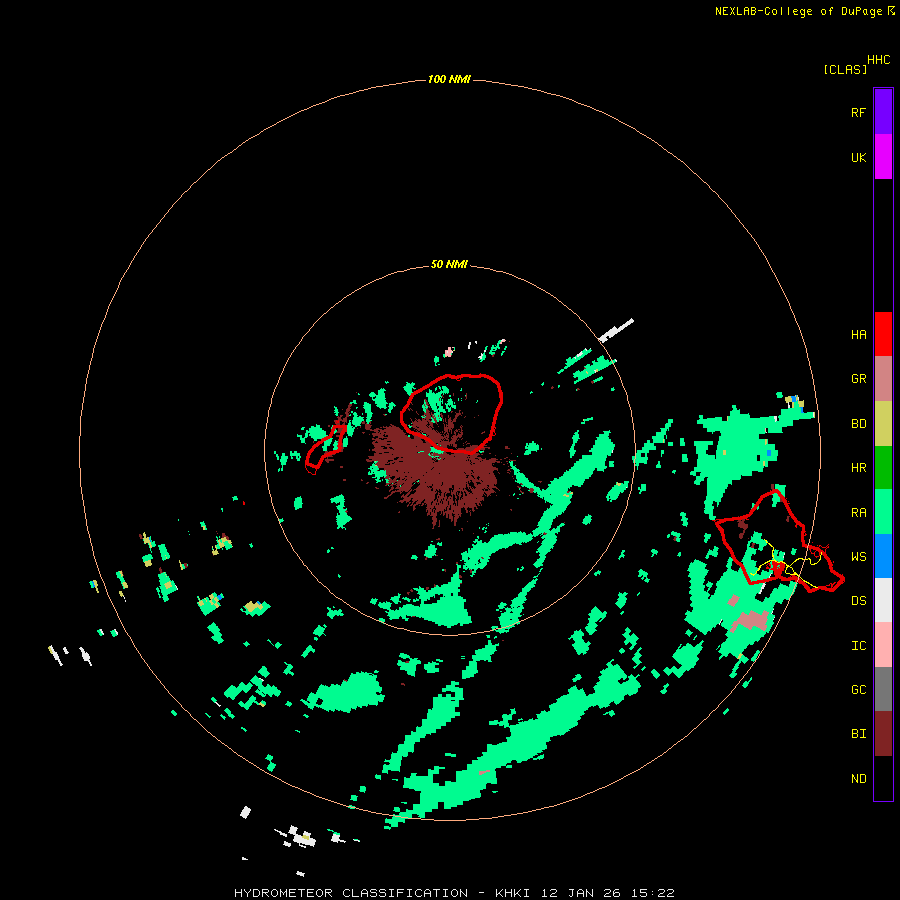Click the "UK" legend label
Screen dimensions: 900x900
pyautogui.click(x=858, y=157)
